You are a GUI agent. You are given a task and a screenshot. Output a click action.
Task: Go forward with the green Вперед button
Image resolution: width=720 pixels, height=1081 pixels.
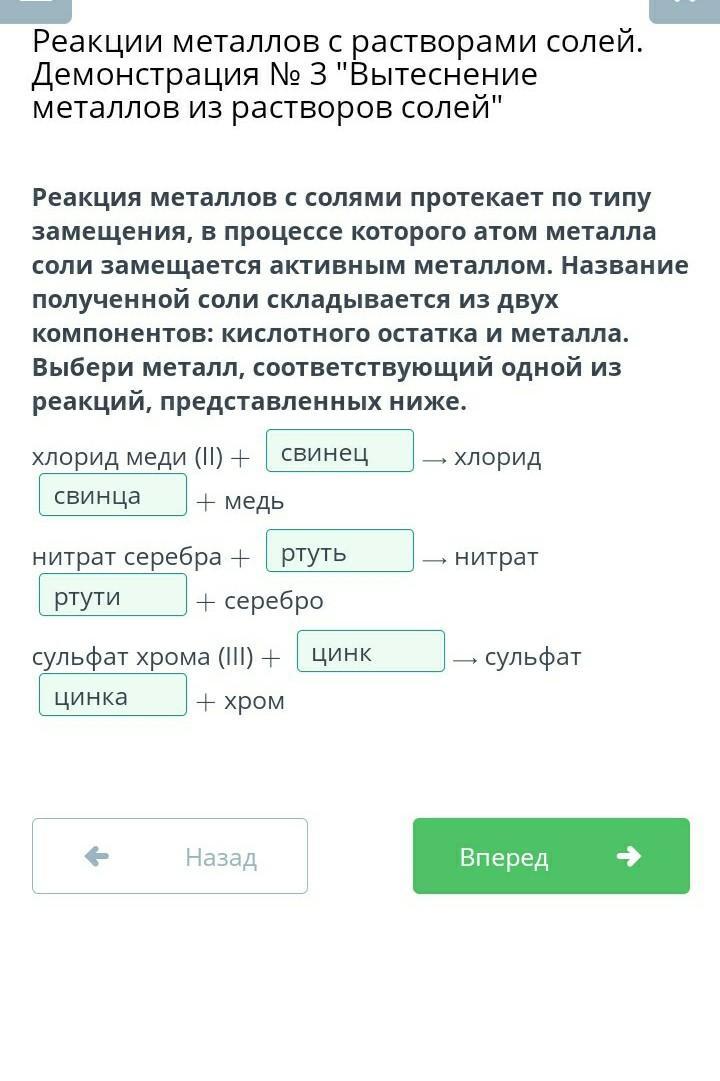(551, 856)
